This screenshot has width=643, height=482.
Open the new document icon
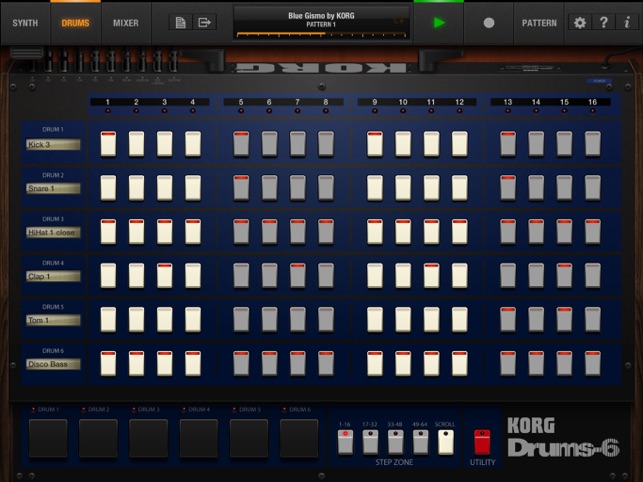180,22
